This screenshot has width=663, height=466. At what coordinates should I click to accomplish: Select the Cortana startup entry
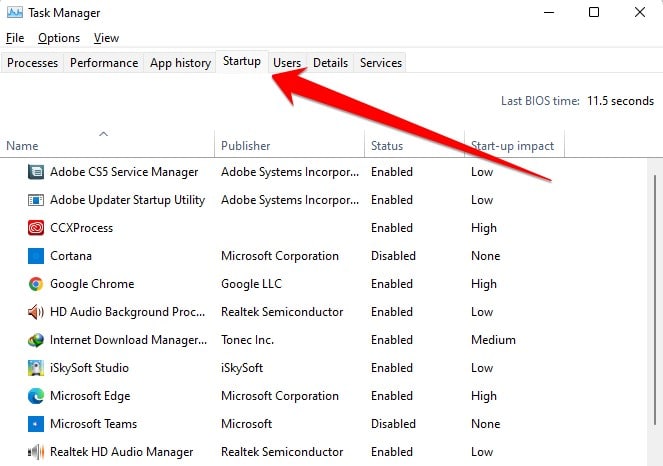point(323,256)
